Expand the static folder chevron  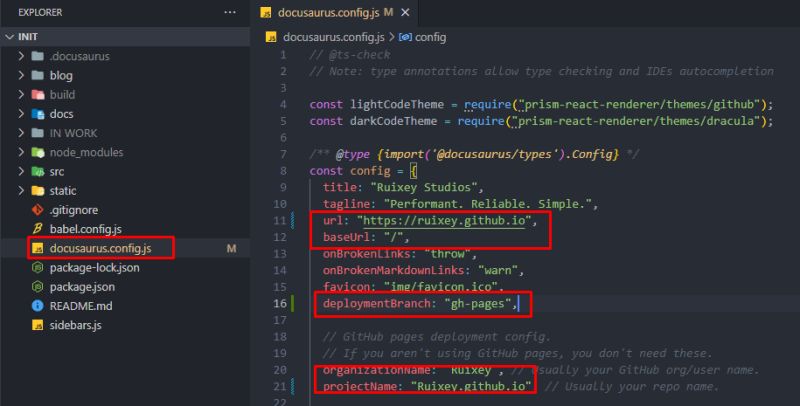click(21, 190)
